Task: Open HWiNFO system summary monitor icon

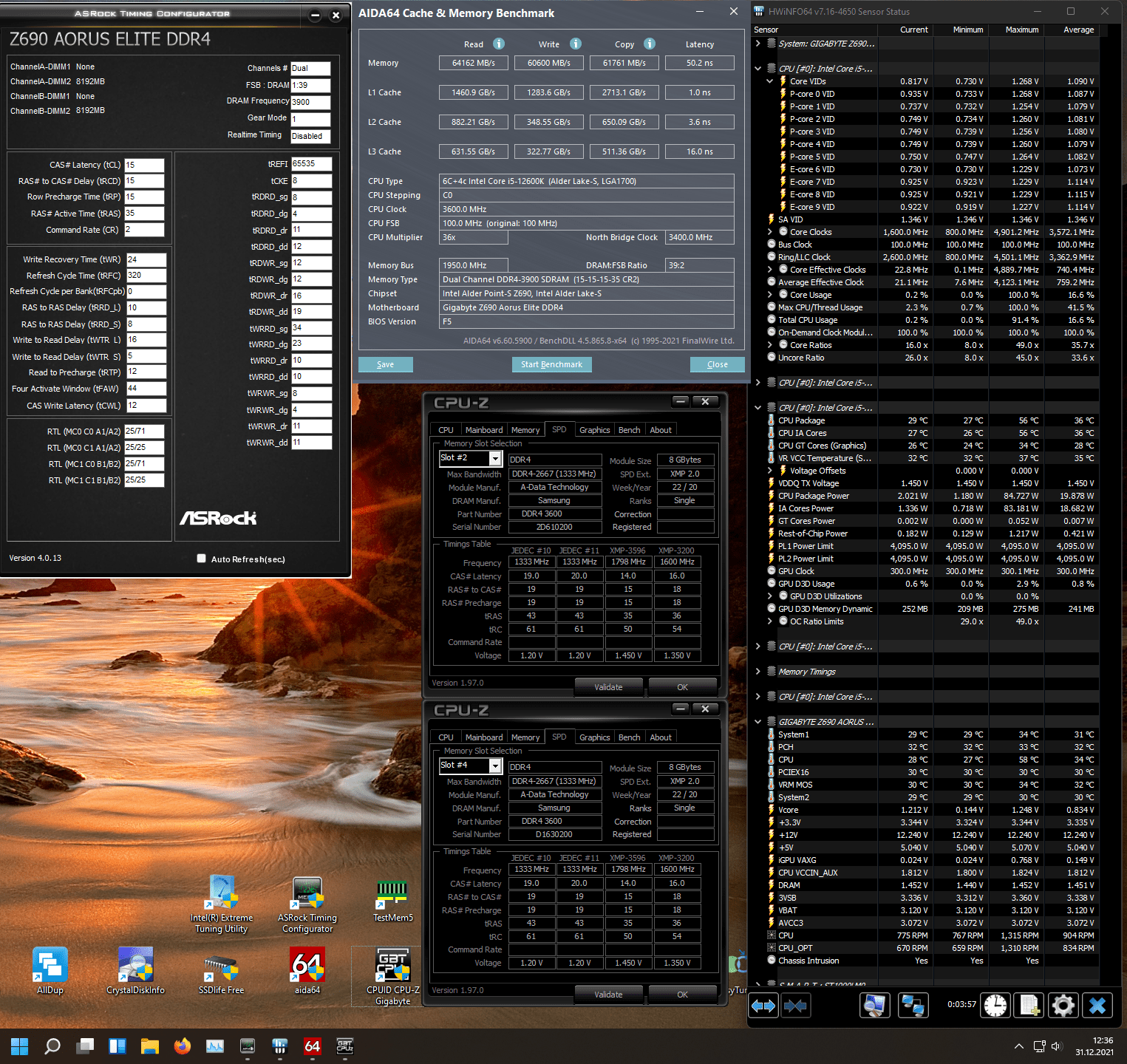Action: click(x=875, y=1006)
